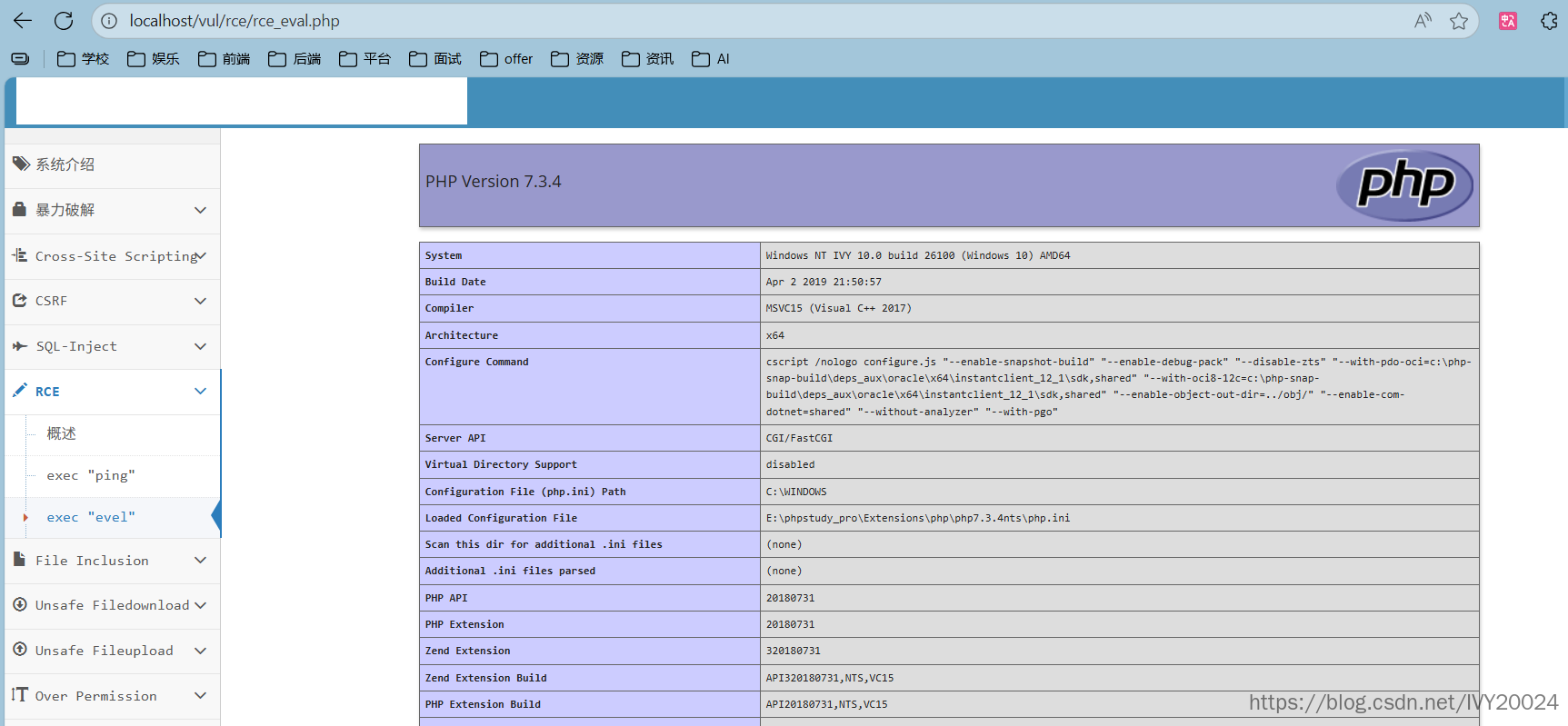This screenshot has height=726, width=1568.
Task: Open the 概述 submenu item
Action: tap(62, 433)
